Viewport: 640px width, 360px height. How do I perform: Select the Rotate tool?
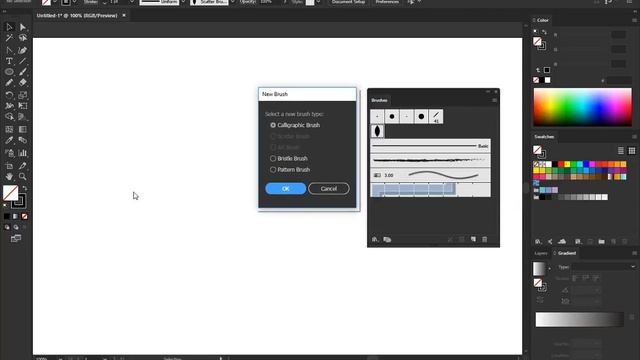9,95
